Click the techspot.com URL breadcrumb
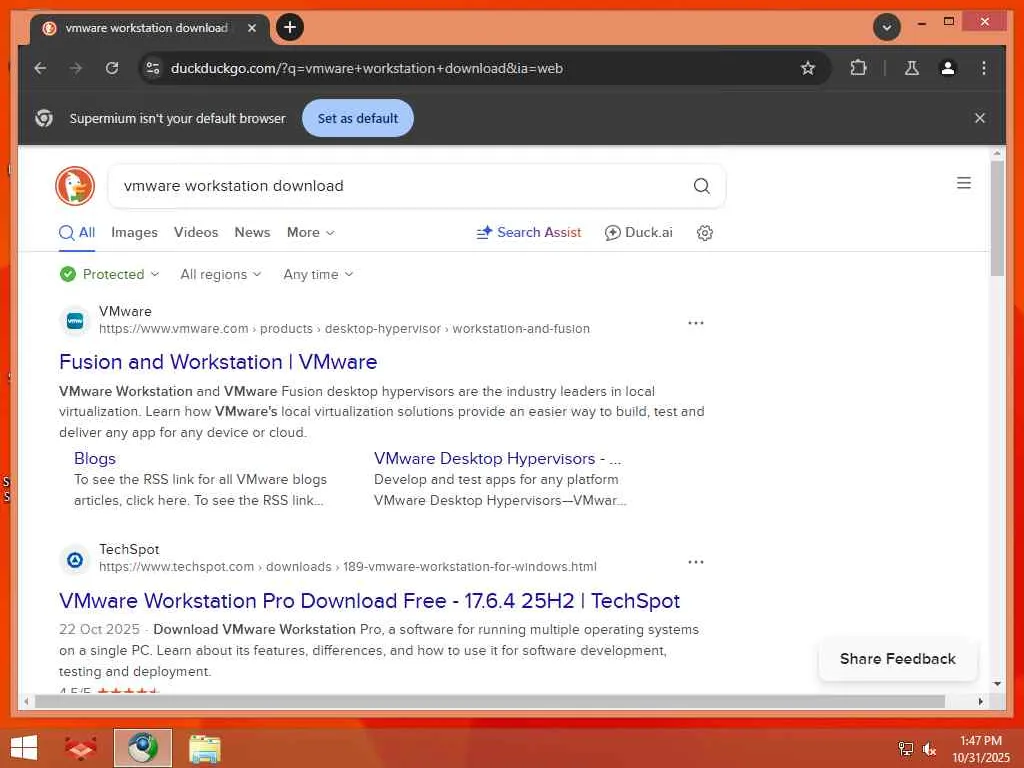The height and width of the screenshot is (768, 1024). [347, 566]
